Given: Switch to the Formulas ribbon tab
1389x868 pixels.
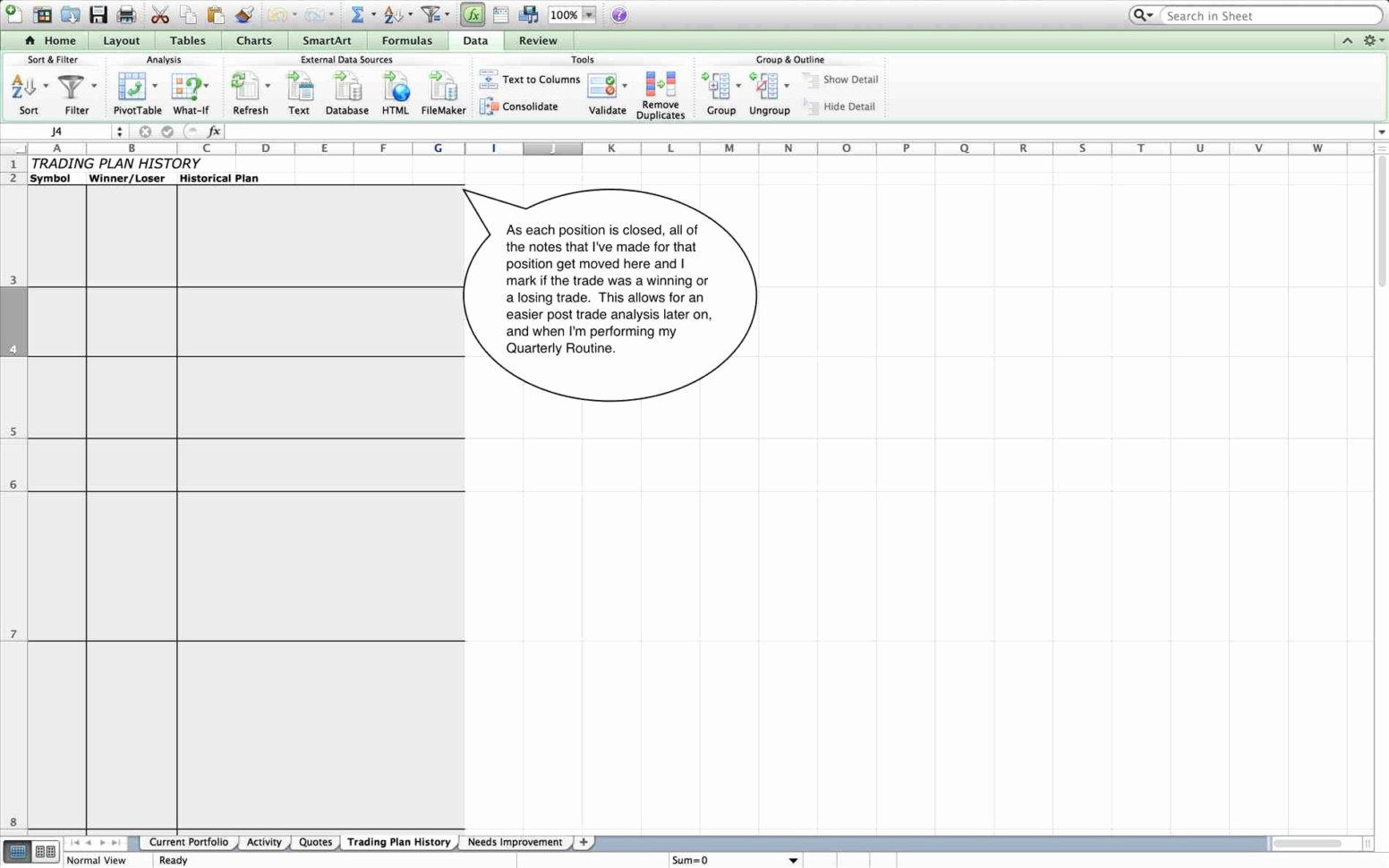Looking at the screenshot, I should pyautogui.click(x=406, y=40).
